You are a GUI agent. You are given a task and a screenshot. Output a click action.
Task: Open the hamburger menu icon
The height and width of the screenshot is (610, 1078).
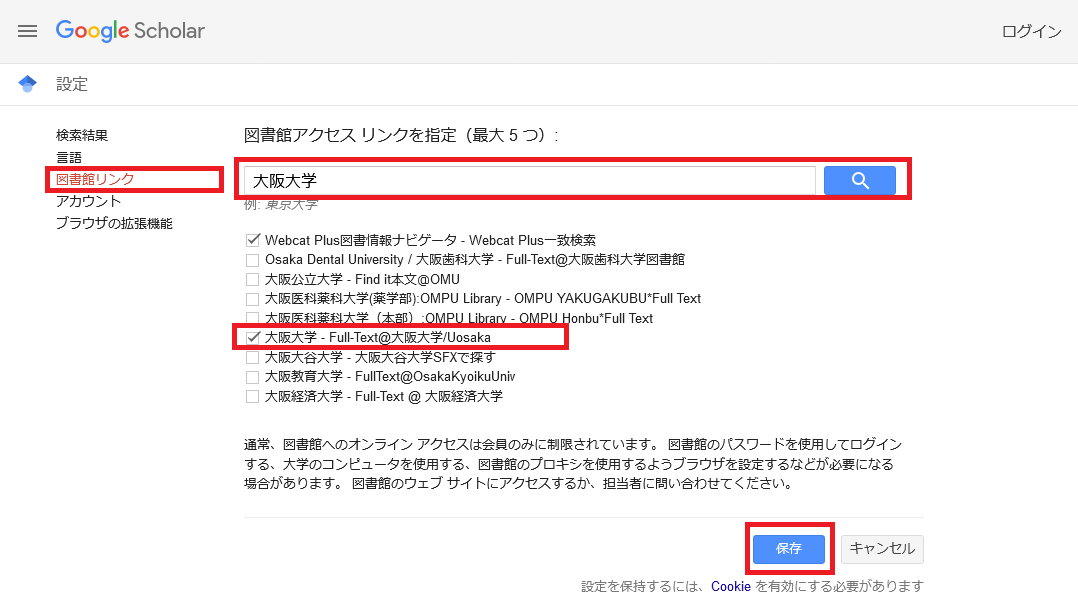click(x=28, y=31)
